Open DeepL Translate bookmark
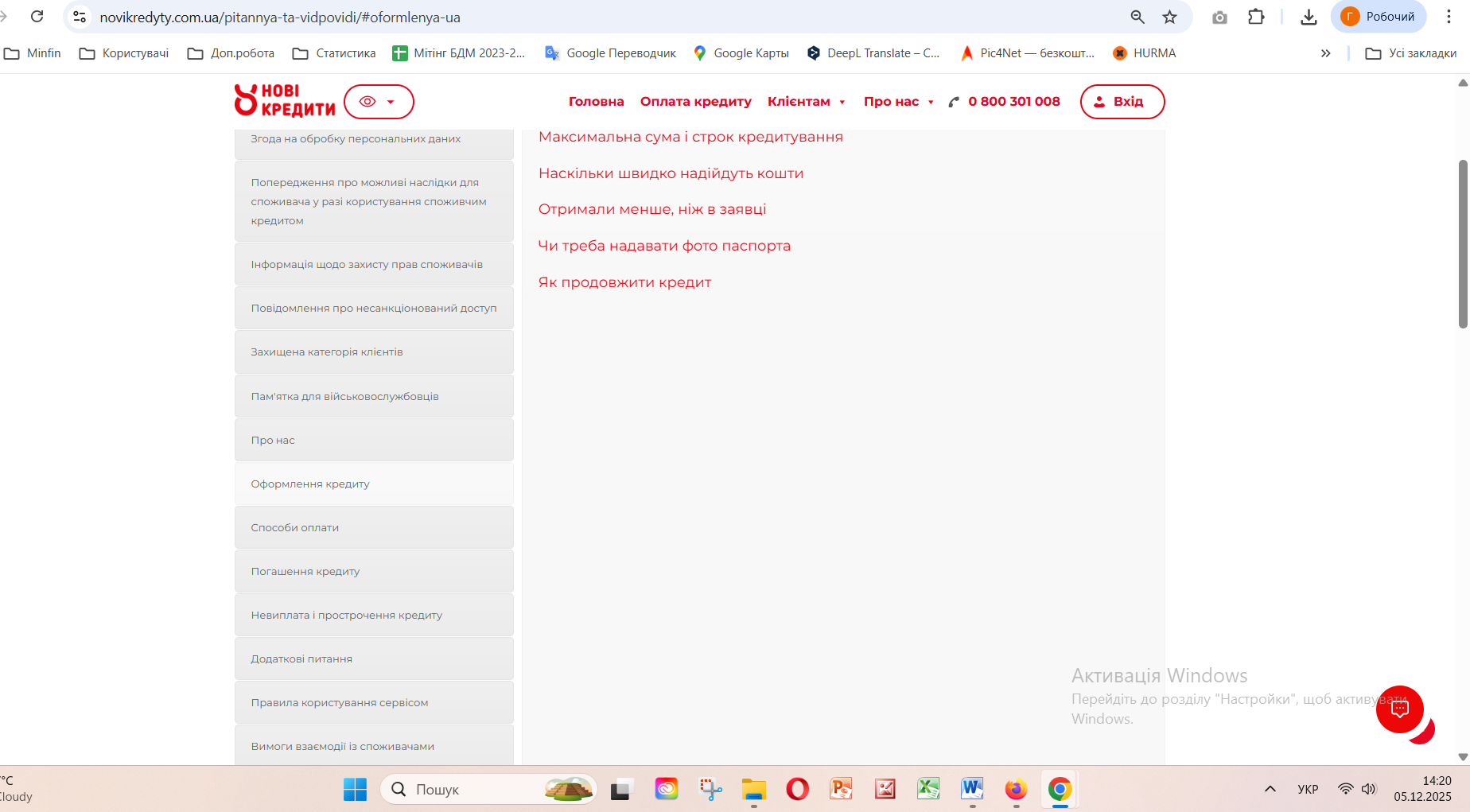This screenshot has height=812, width=1470. [873, 53]
